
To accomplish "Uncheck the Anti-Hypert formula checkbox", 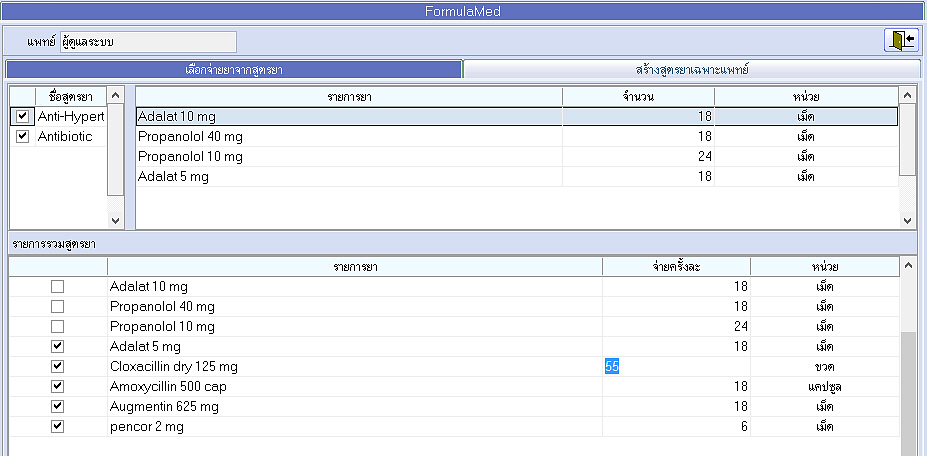I will click(x=22, y=117).
